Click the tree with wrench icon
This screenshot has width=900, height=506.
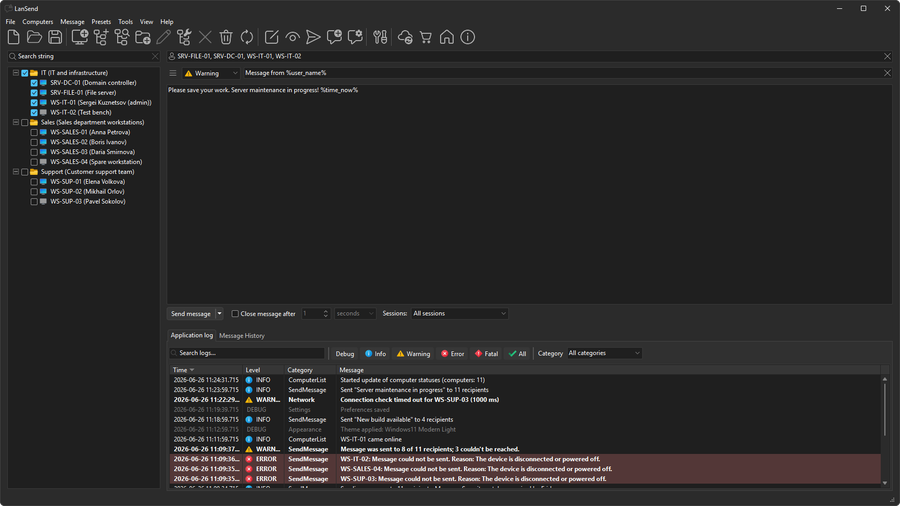pyautogui.click(x=184, y=37)
